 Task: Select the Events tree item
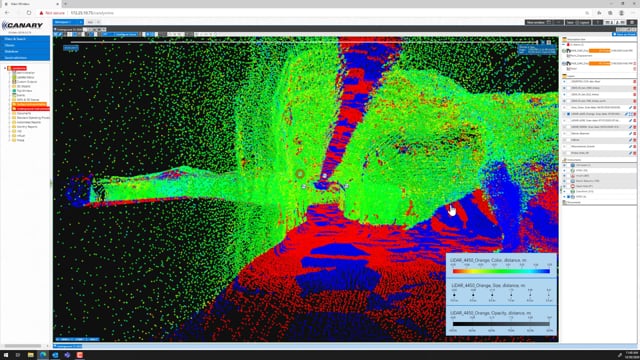point(20,95)
